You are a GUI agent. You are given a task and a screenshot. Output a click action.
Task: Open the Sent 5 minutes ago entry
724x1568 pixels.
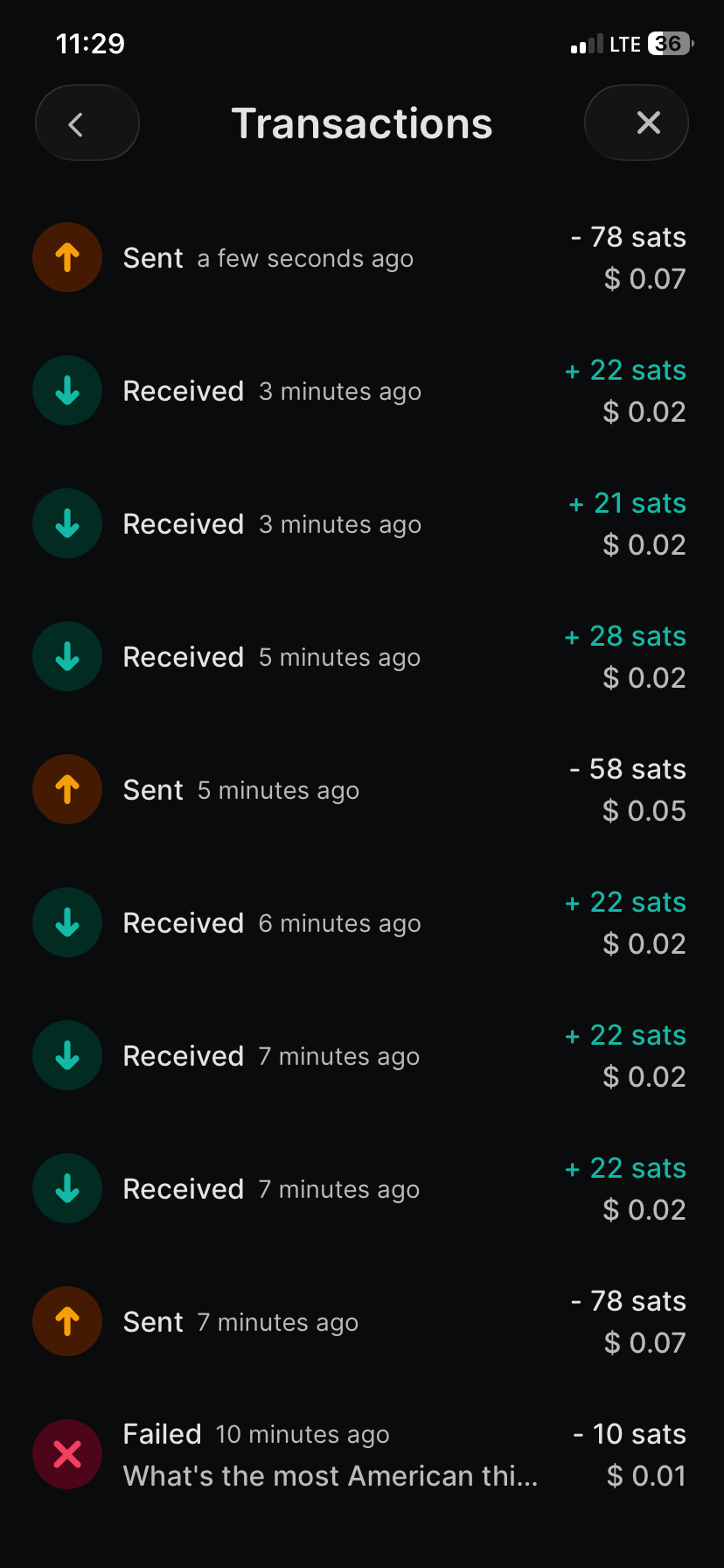240,791
